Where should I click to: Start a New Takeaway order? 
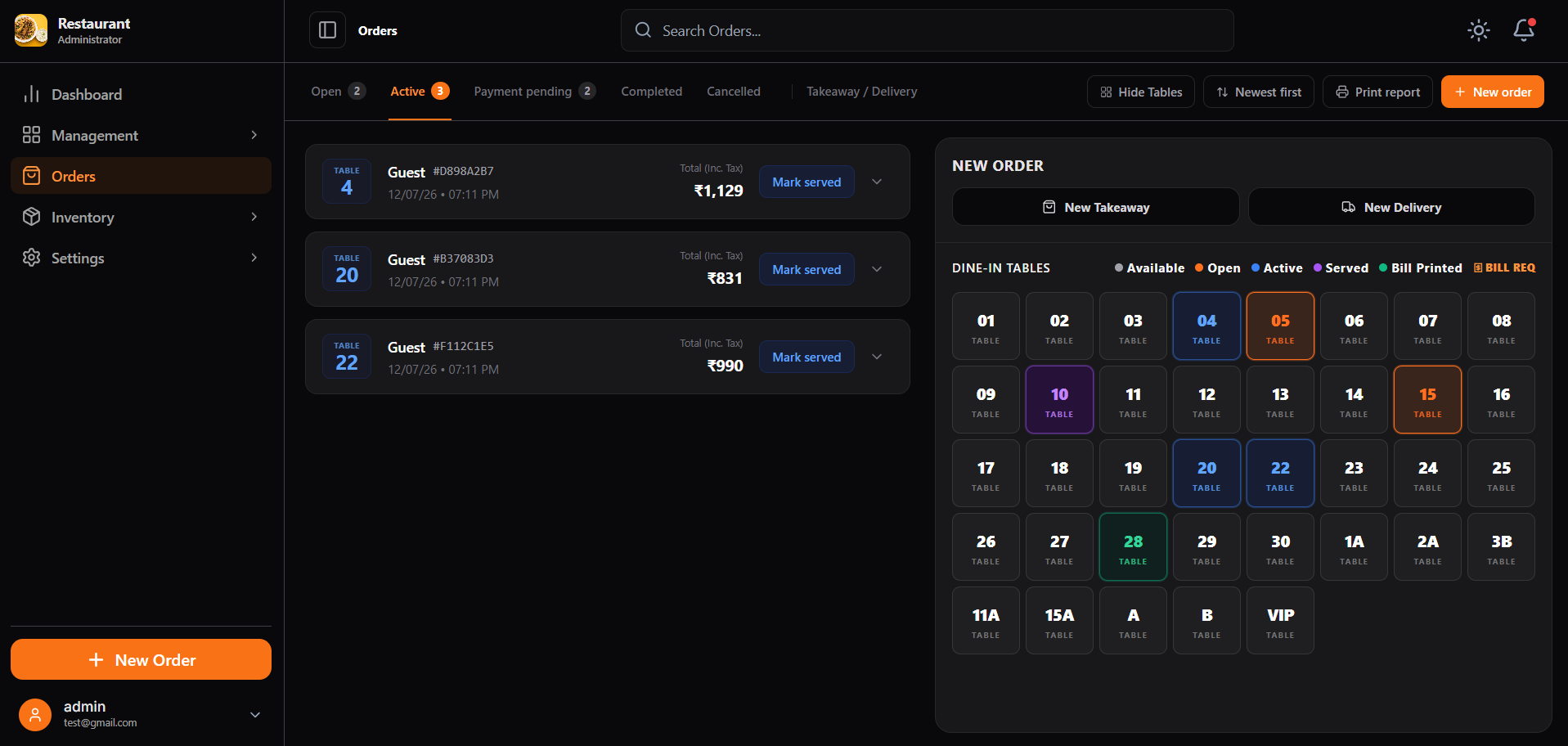click(1096, 207)
